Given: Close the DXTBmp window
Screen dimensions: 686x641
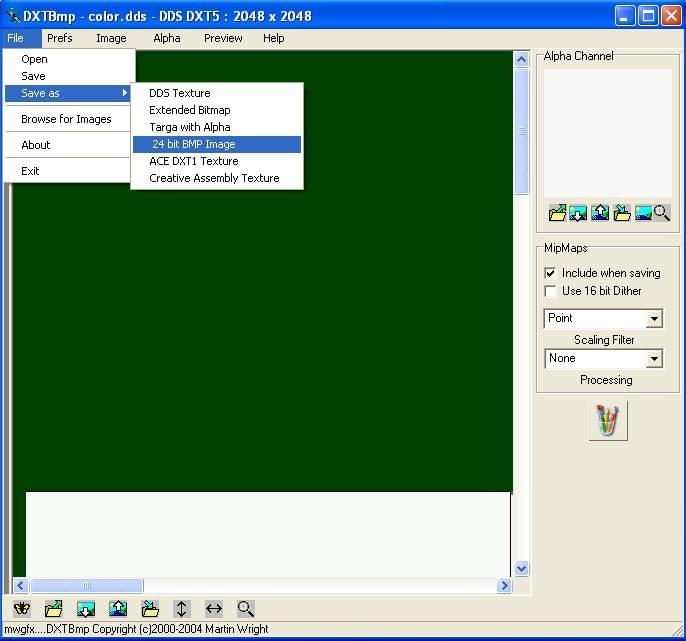Looking at the screenshot, I should (x=671, y=16).
